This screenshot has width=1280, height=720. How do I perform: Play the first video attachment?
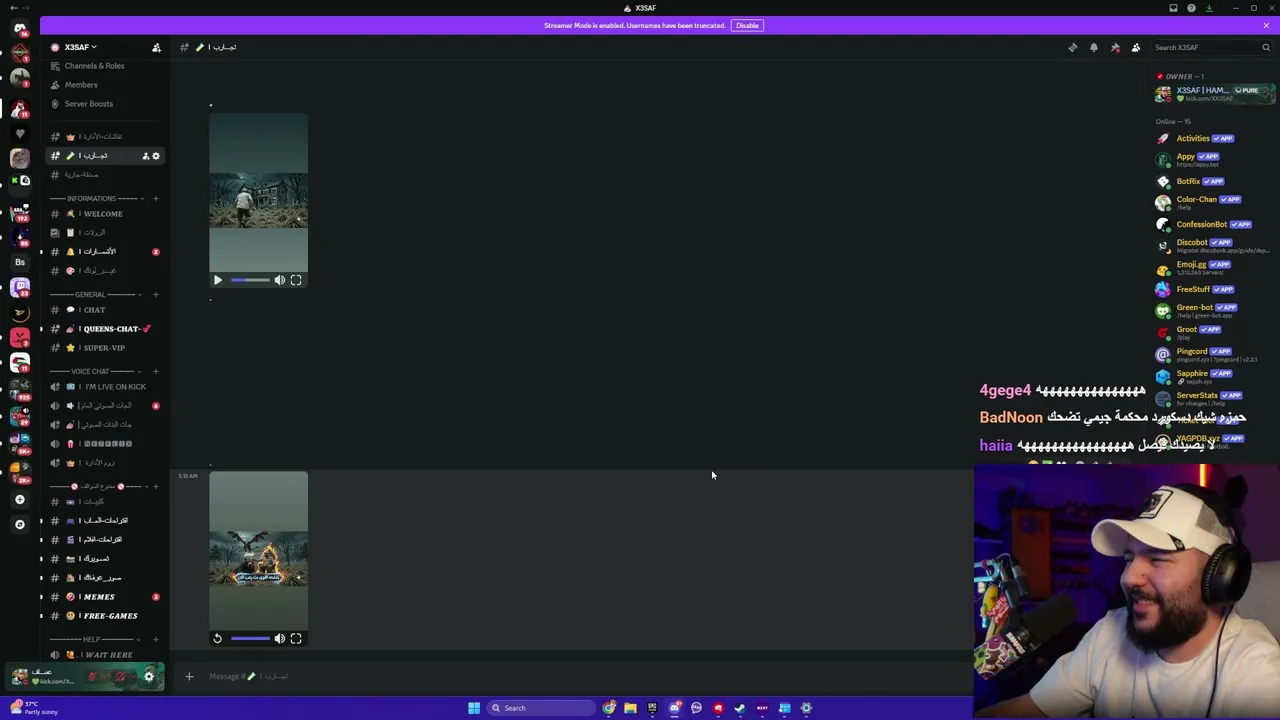218,280
